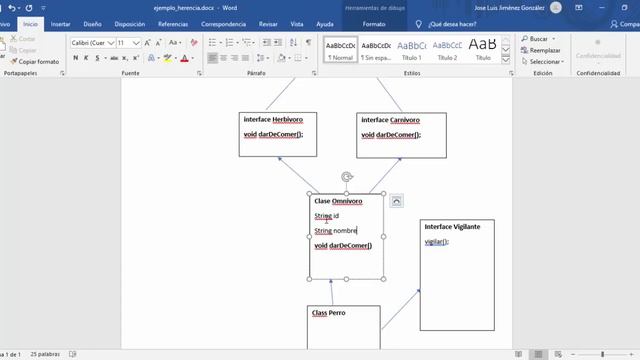
Task: Apply the Normal style
Action: pyautogui.click(x=340, y=50)
